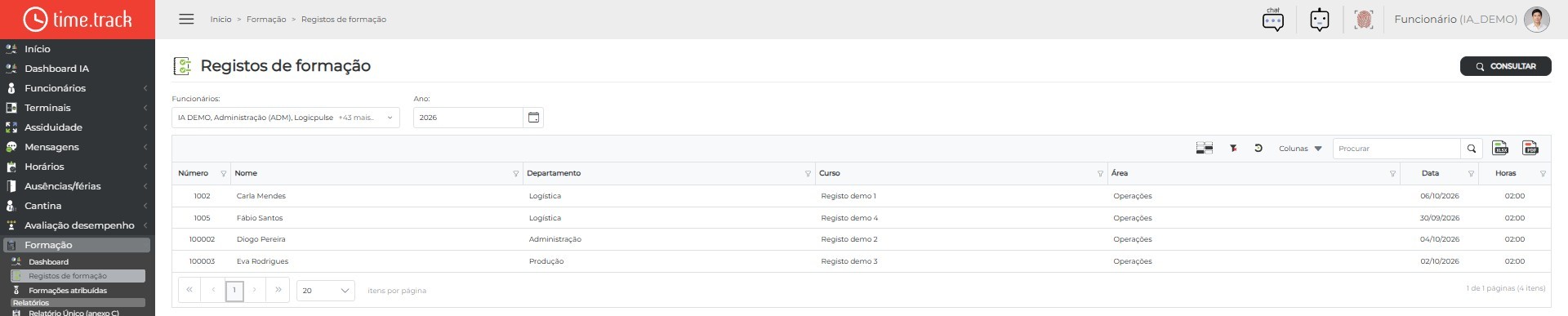The width and height of the screenshot is (1568, 316).
Task: Click date cell 04/10/2026
Action: (x=1440, y=239)
